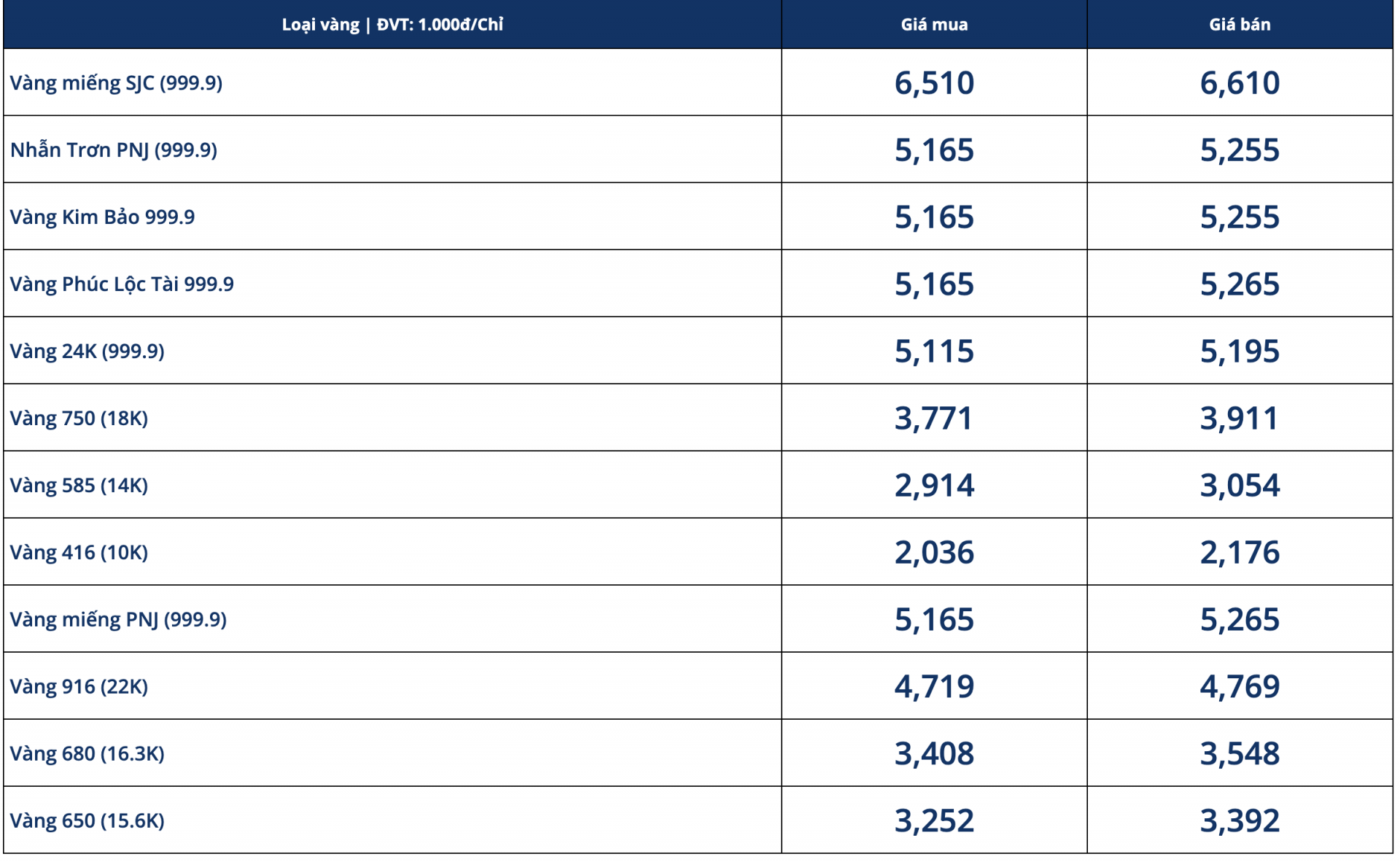Click the 'Vàng 750 (18K)' label
Viewport: 1400px width, 862px height.
79,419
